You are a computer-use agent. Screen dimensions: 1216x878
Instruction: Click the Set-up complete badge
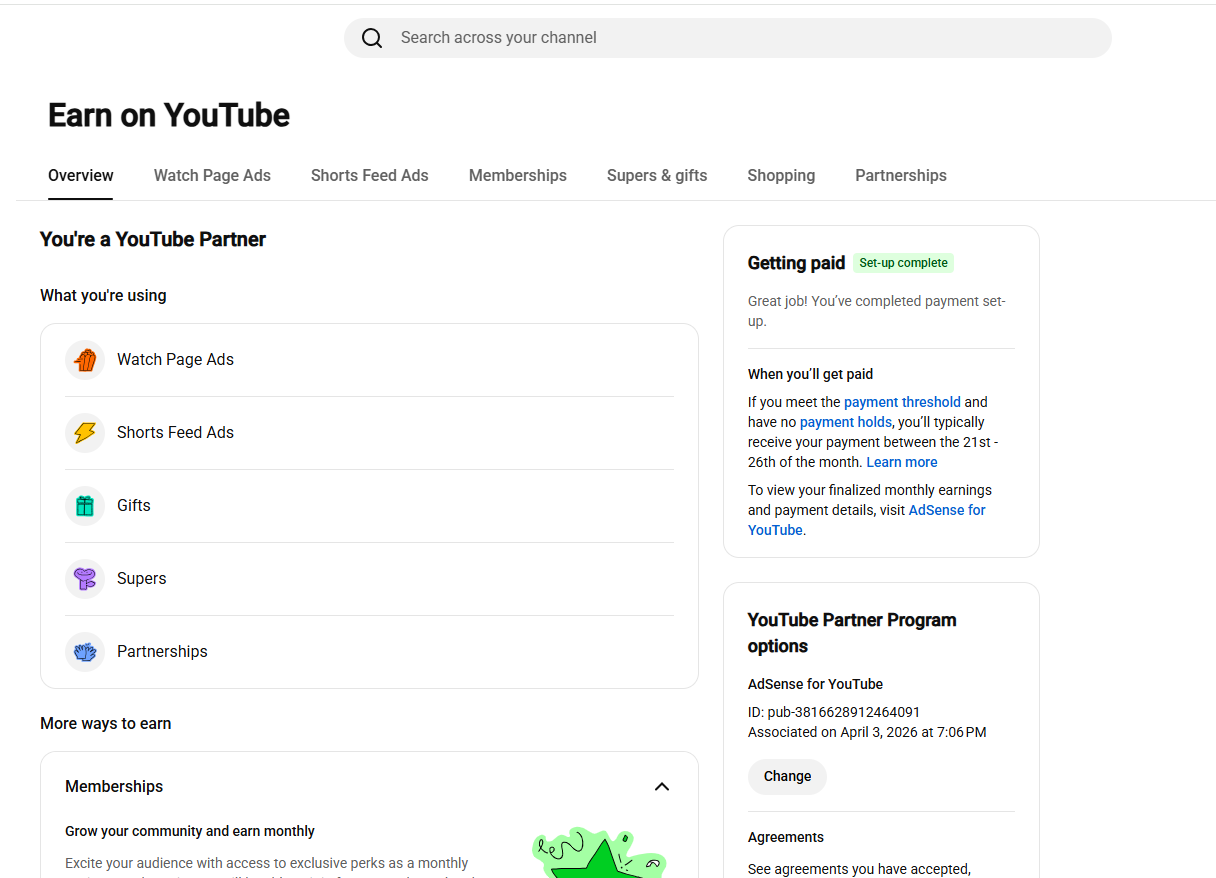(903, 263)
